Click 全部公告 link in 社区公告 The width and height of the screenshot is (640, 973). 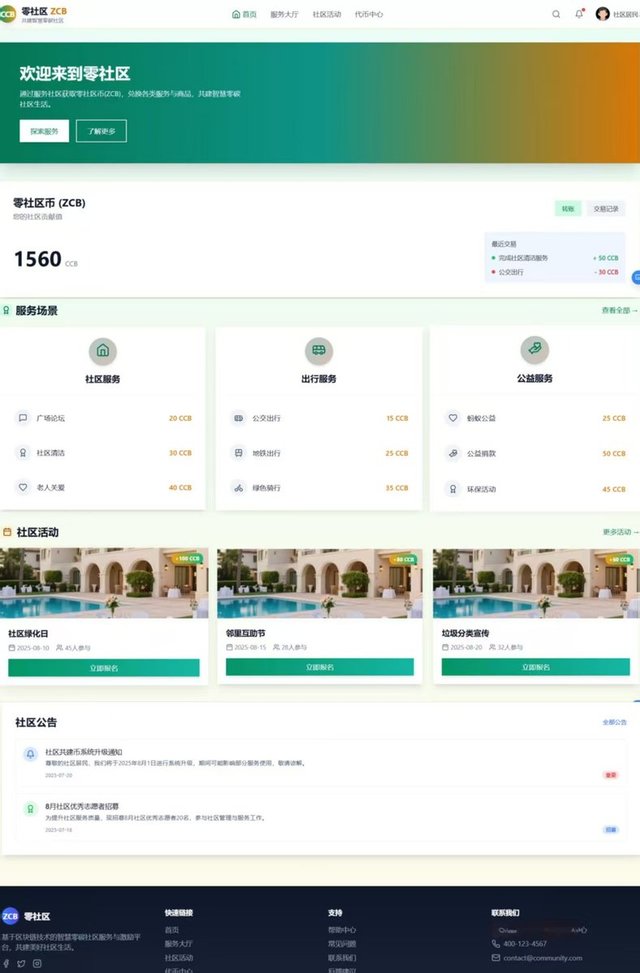(615, 722)
